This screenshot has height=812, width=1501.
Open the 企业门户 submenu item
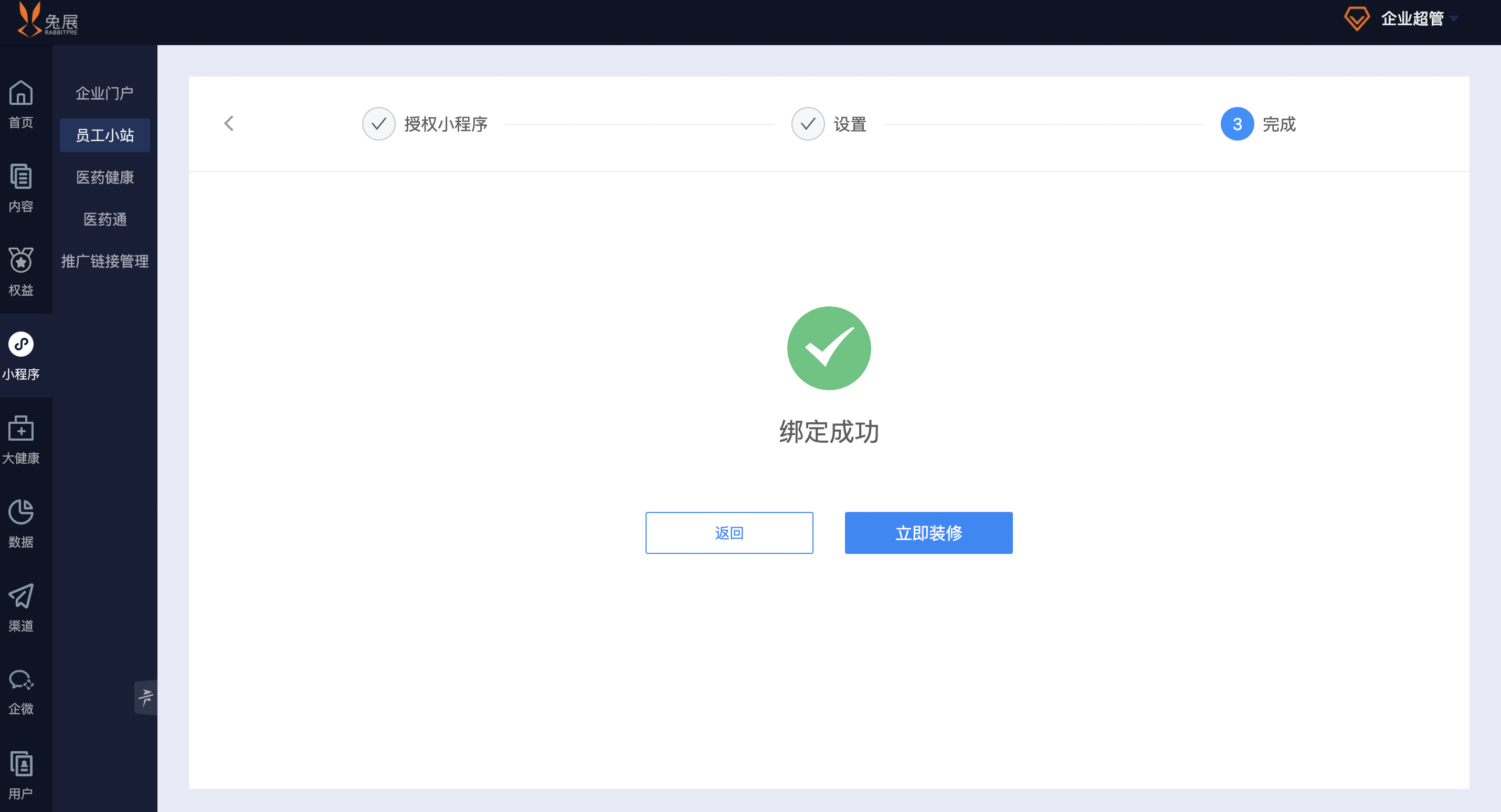click(x=105, y=93)
